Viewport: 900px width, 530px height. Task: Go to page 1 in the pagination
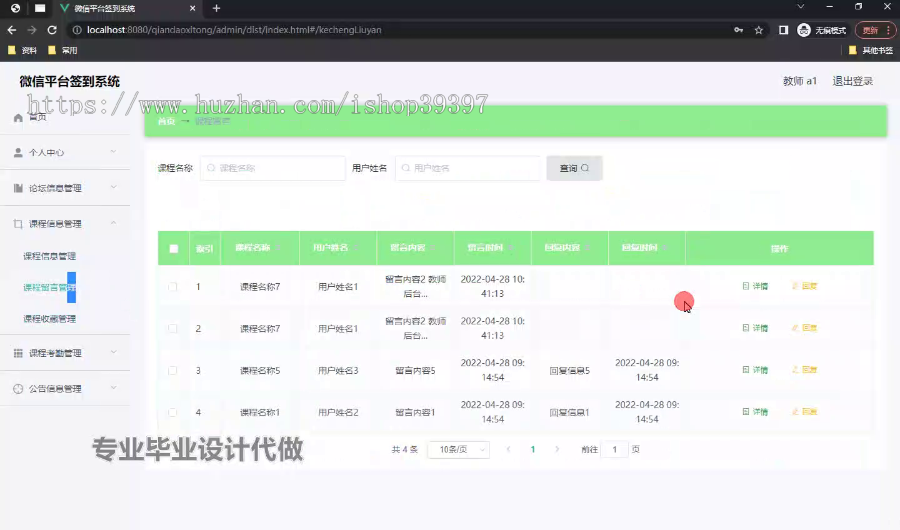point(533,450)
